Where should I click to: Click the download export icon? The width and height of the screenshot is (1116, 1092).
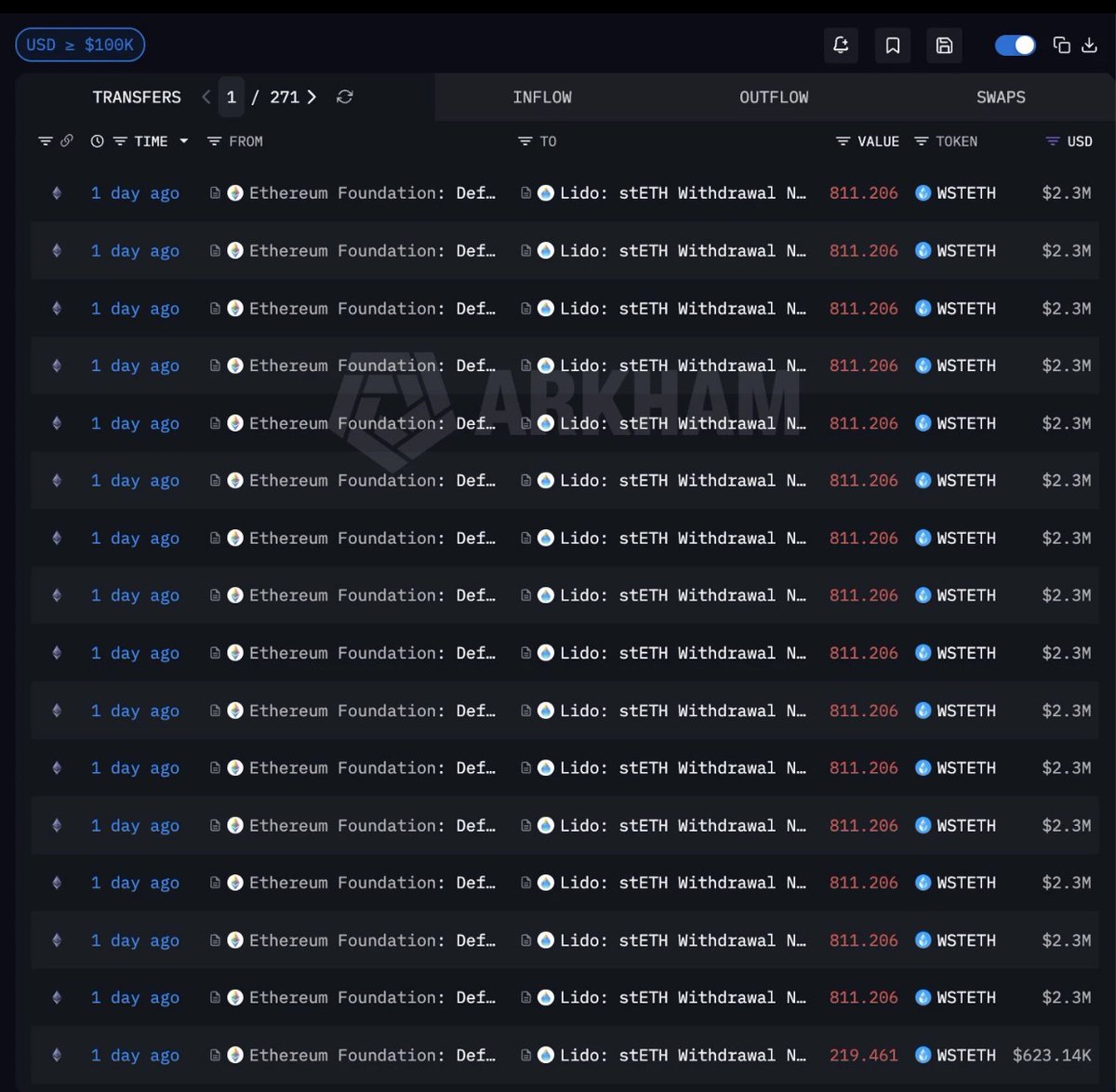pos(1090,45)
